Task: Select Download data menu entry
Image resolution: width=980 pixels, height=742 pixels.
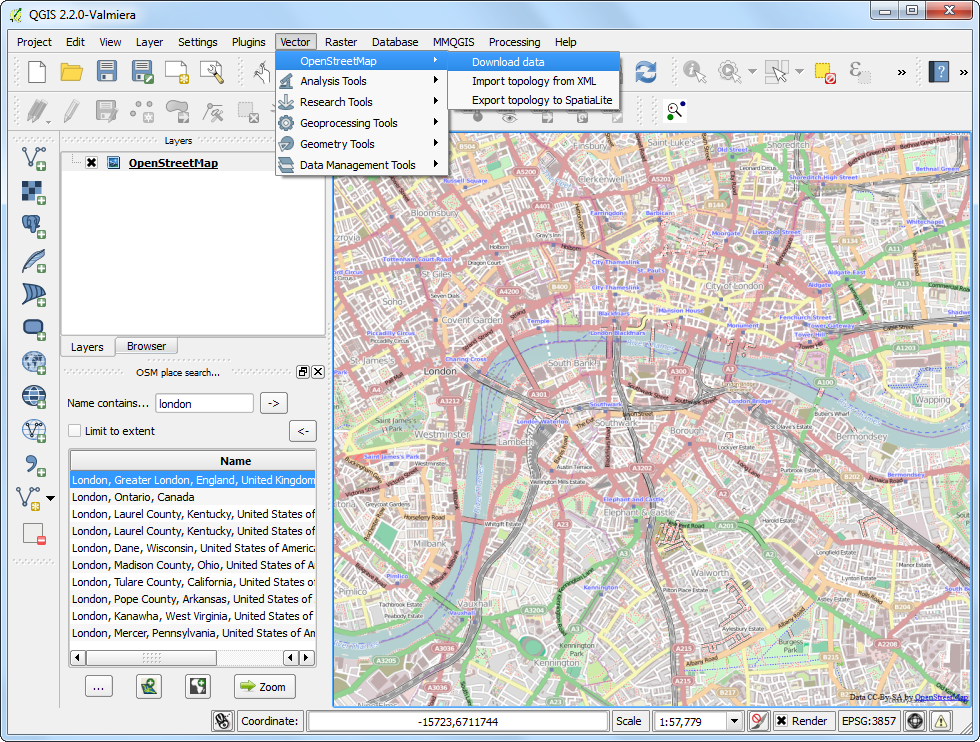Action: click(508, 62)
